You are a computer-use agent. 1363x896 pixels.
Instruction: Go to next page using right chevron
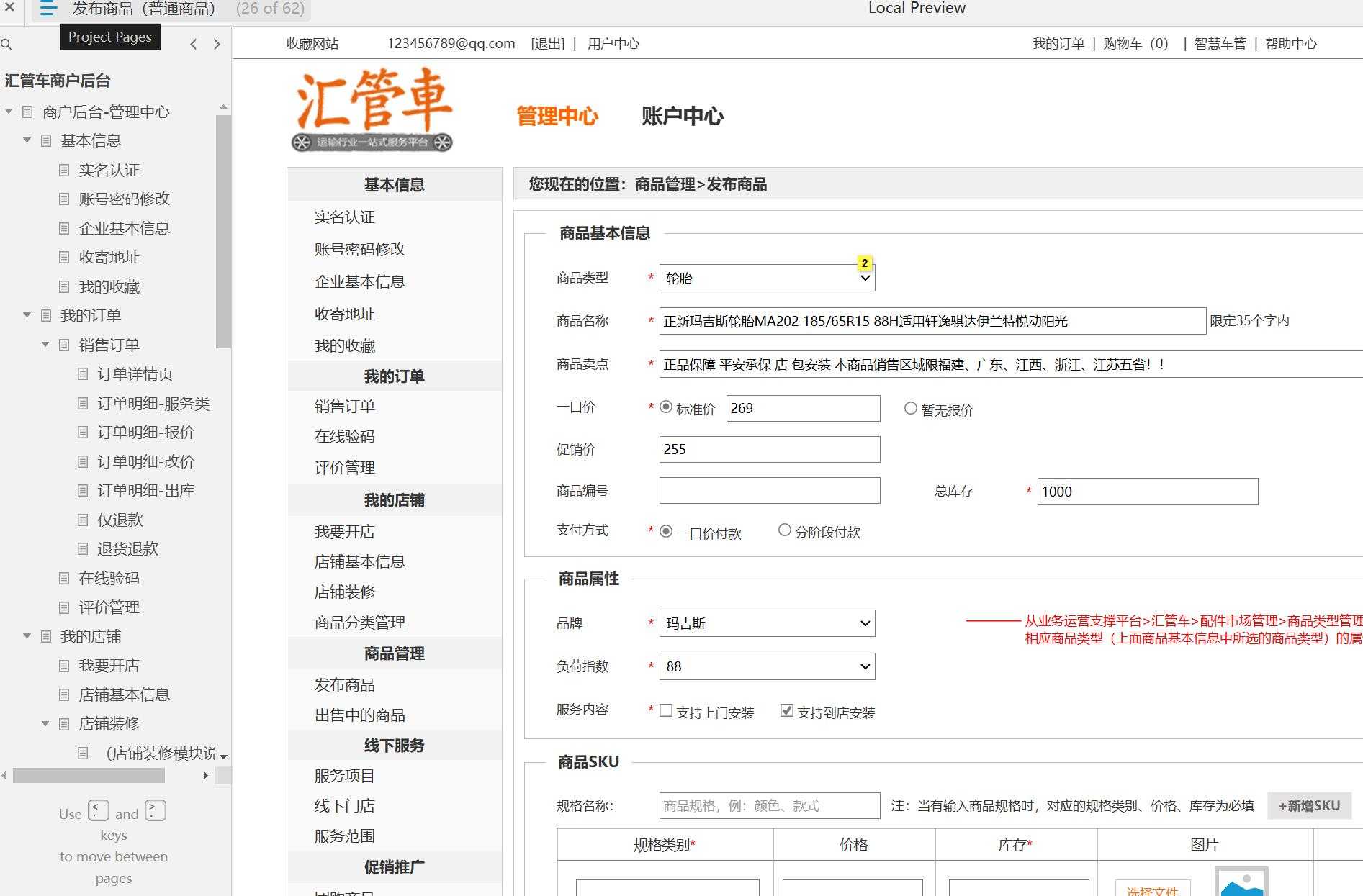click(x=217, y=45)
